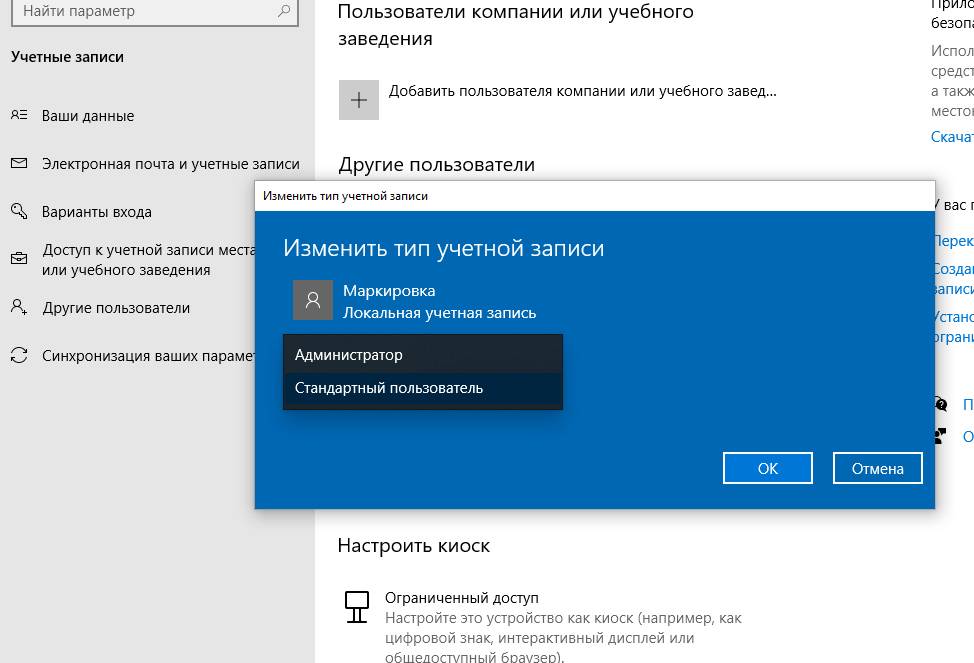Click the 'Ваши данные' sidebar icon

point(19,115)
